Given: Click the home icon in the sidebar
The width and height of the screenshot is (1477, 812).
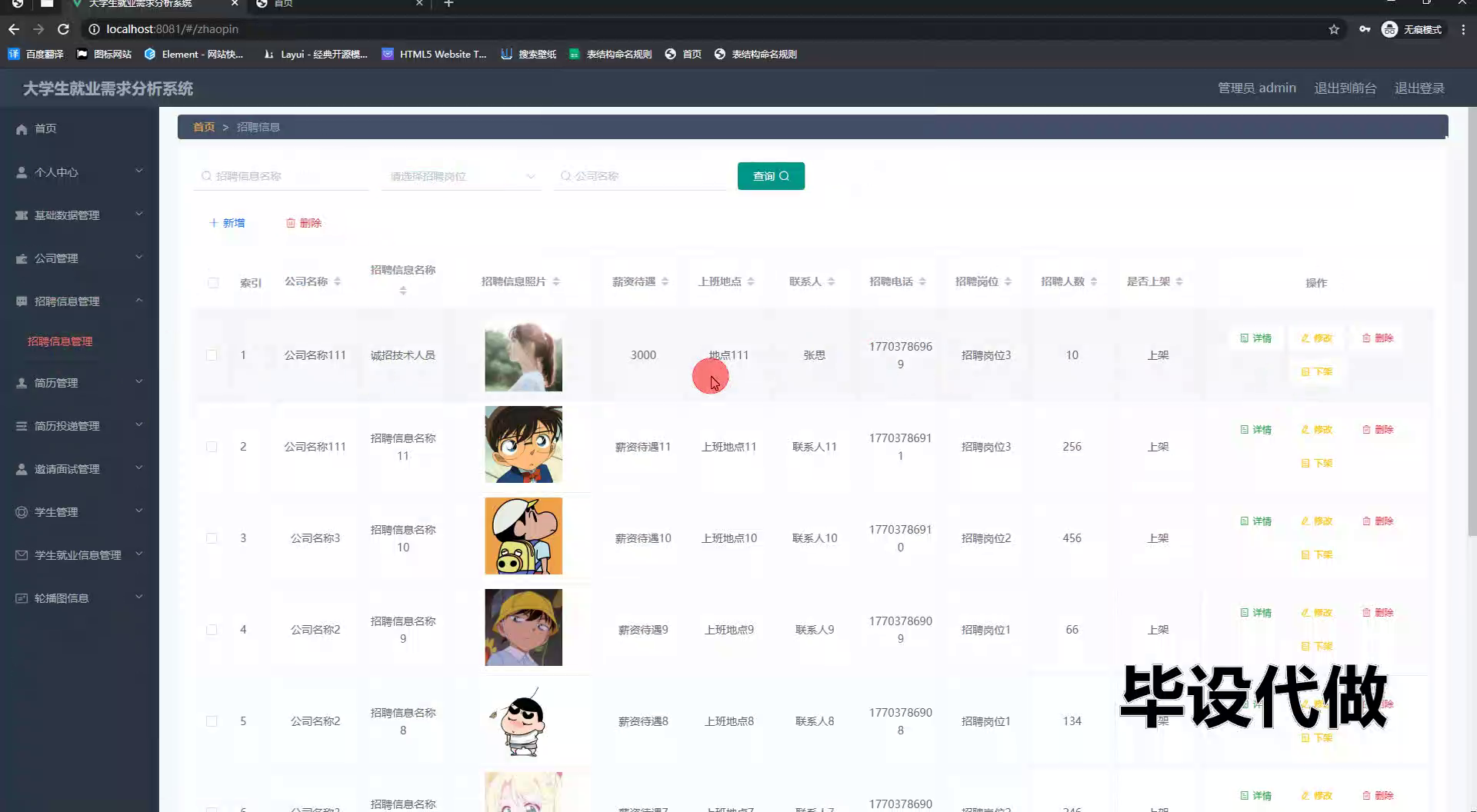Looking at the screenshot, I should pyautogui.click(x=22, y=129).
